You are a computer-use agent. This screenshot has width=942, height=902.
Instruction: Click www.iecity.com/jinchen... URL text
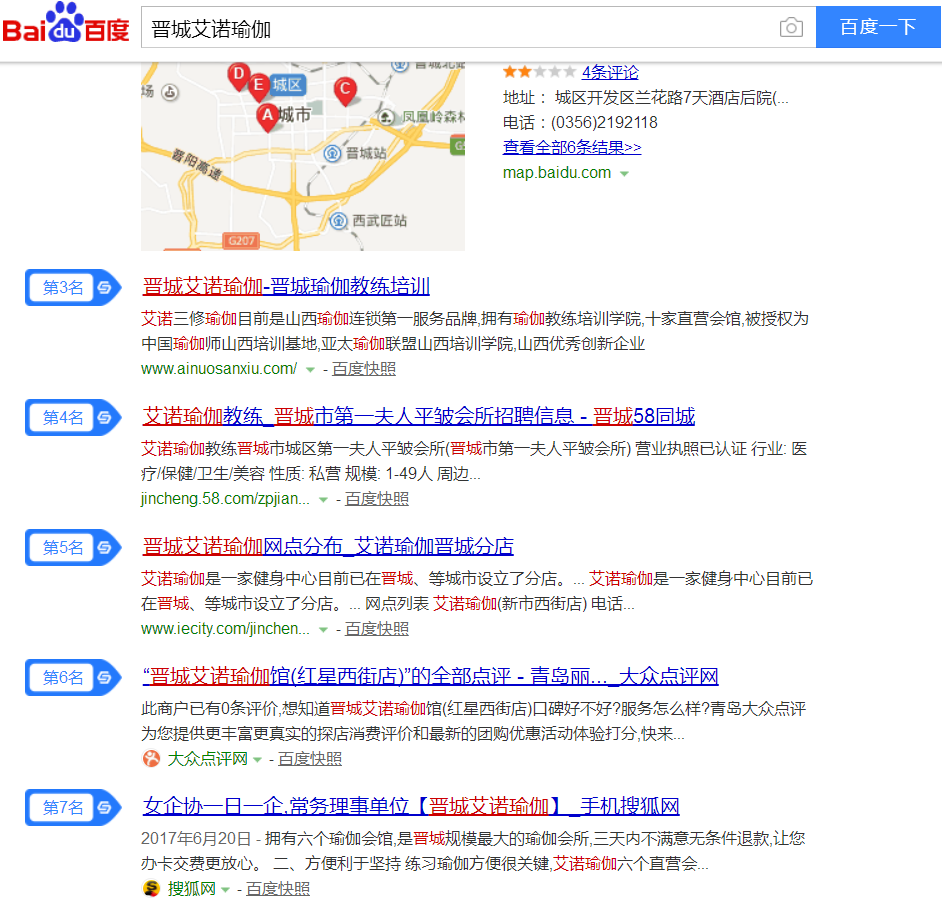(225, 629)
